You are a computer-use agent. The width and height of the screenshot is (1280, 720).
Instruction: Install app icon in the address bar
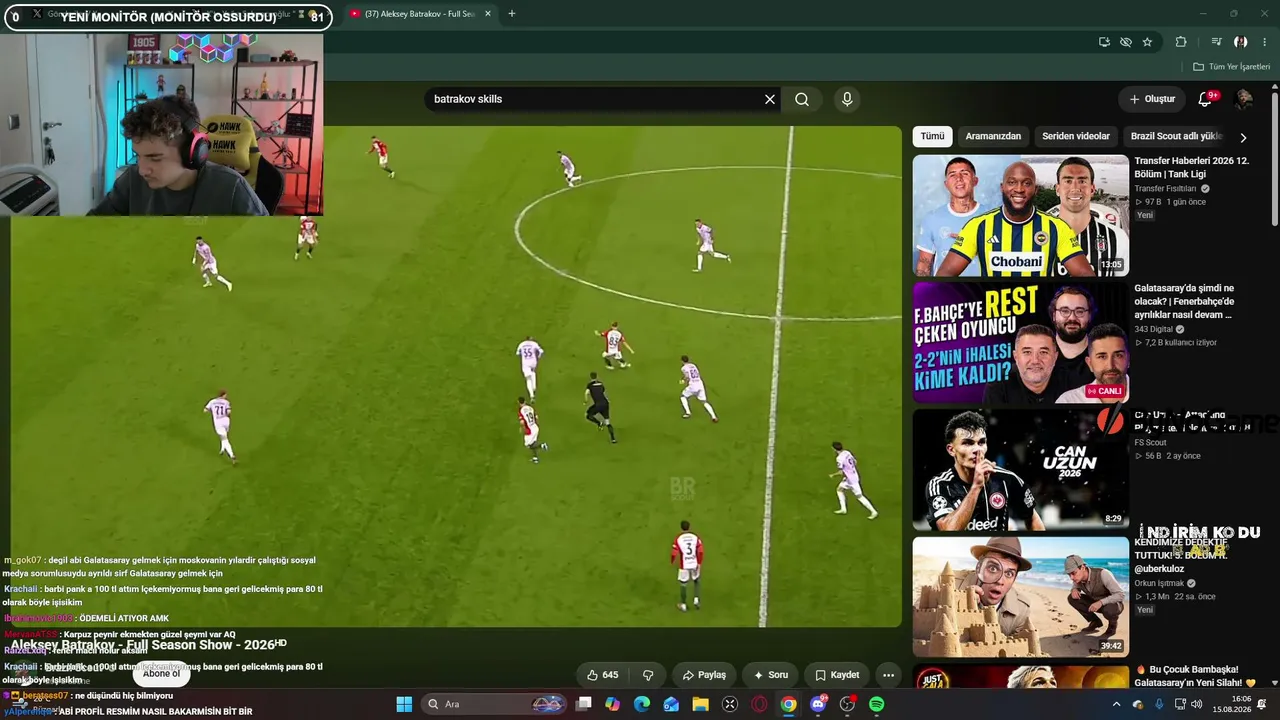pos(1104,42)
